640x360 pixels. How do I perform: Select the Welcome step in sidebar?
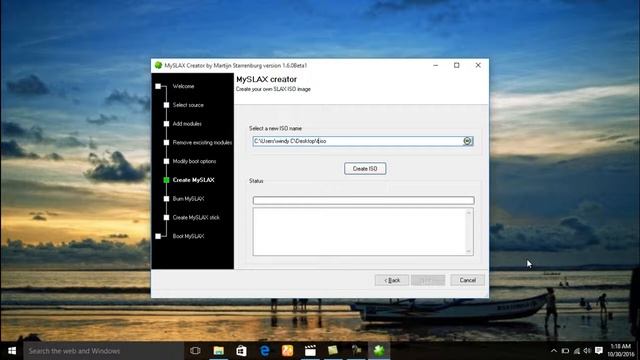(x=183, y=87)
